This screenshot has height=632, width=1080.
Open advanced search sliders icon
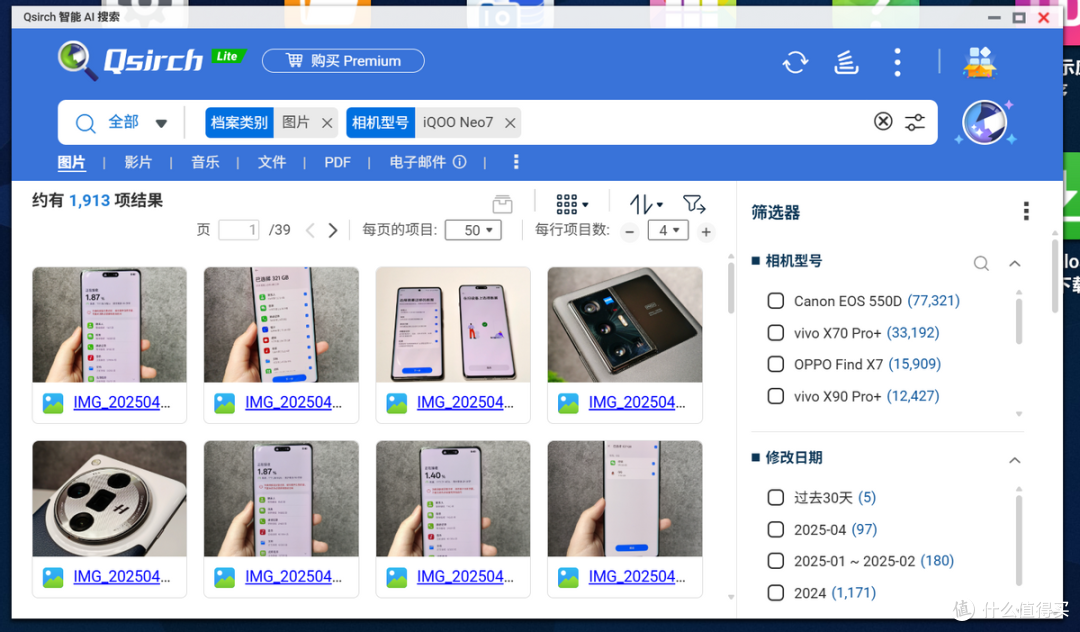point(915,123)
